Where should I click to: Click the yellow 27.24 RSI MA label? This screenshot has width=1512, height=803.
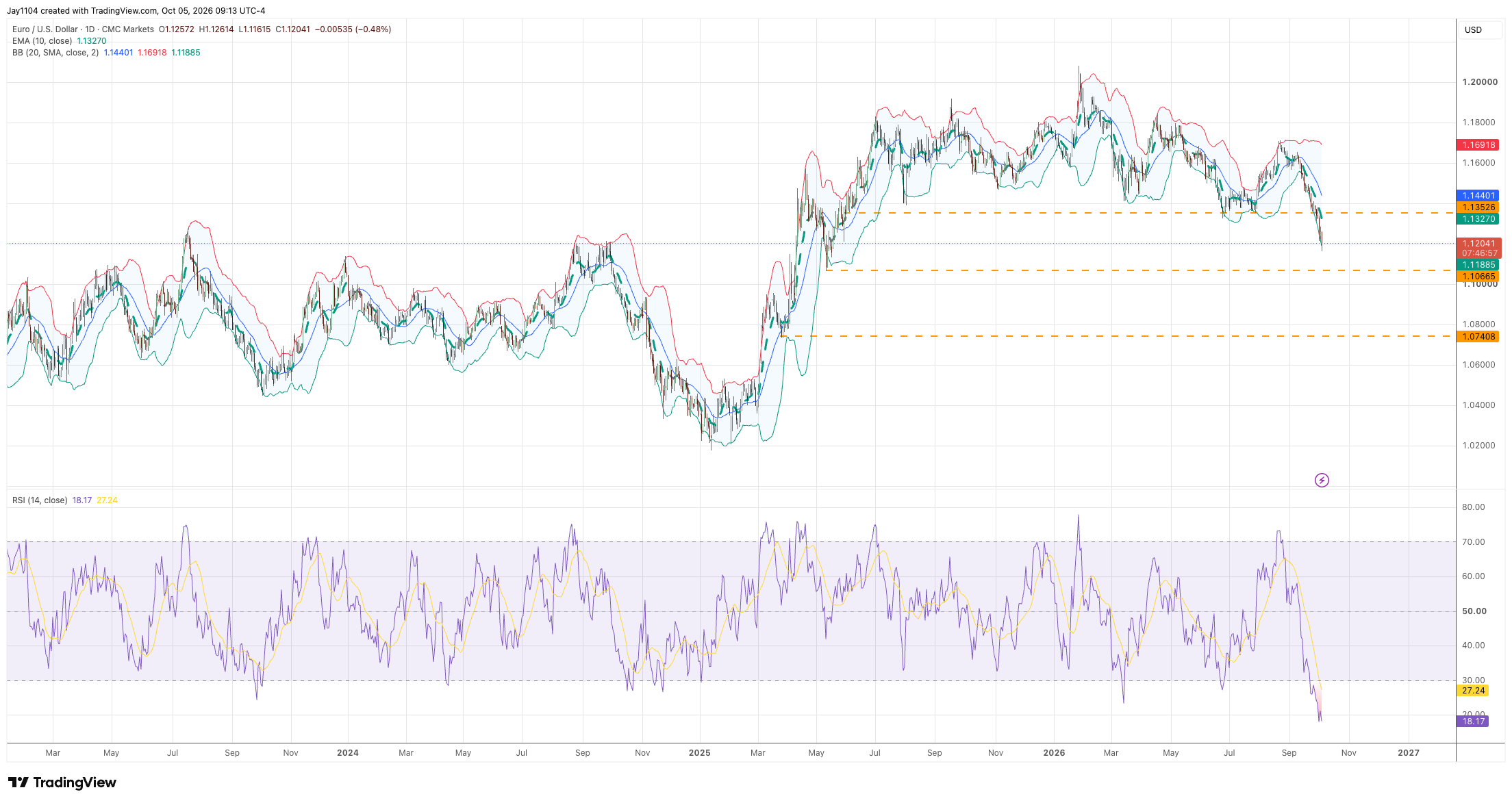click(1473, 691)
